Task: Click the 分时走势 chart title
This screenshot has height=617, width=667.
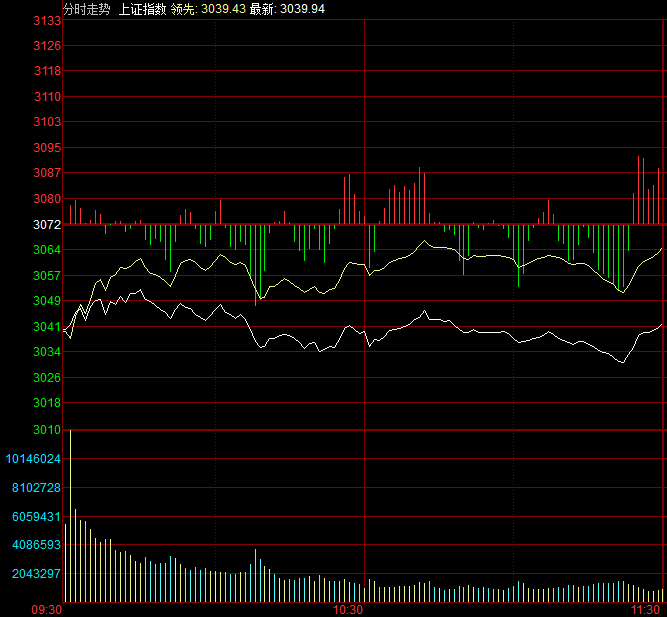Action: coord(86,9)
